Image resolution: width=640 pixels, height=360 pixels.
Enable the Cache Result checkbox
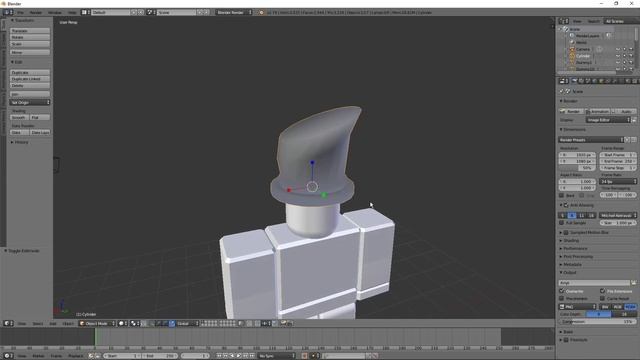(602, 298)
